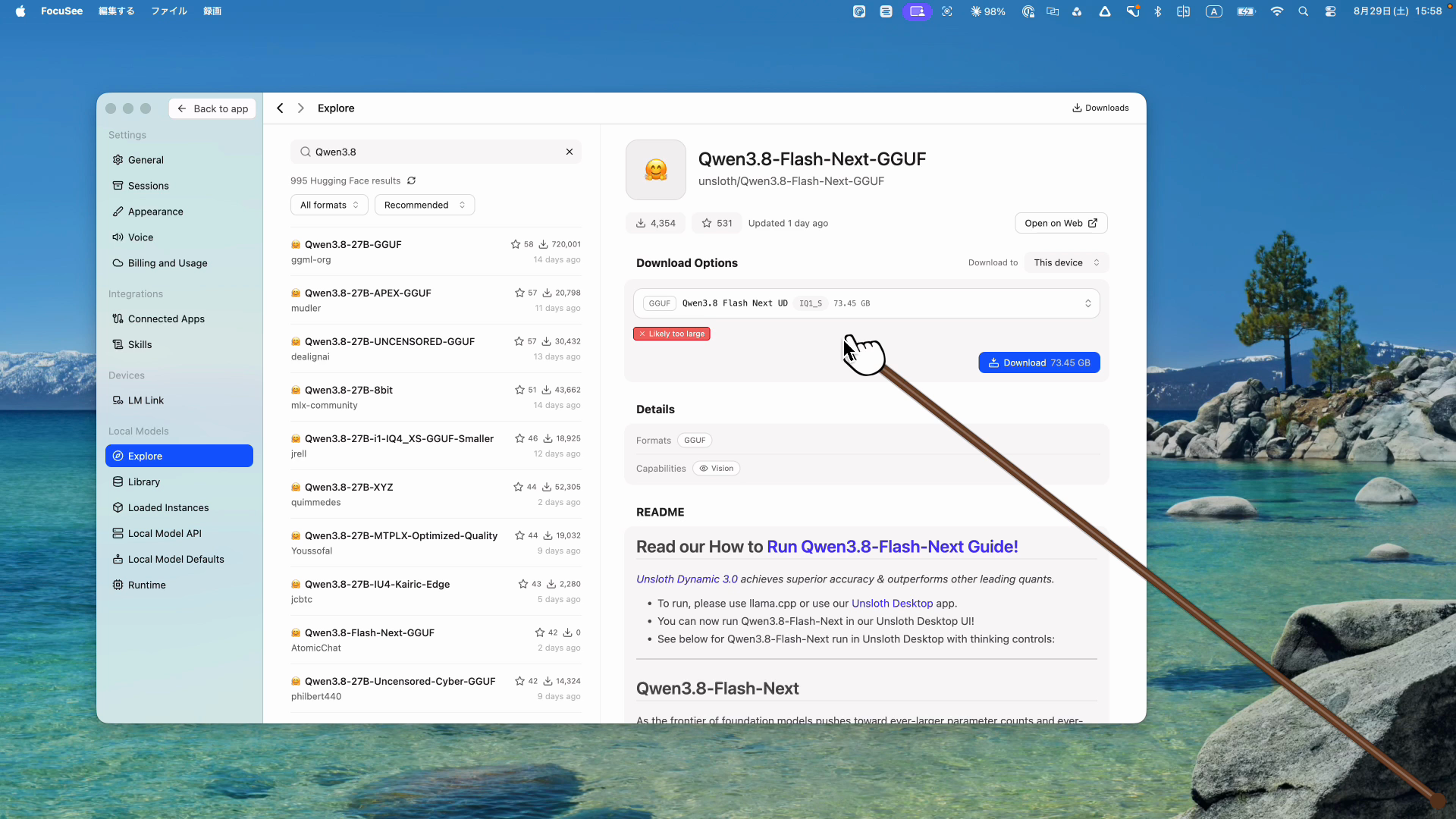The width and height of the screenshot is (1456, 819).
Task: Click the 531 stars badge
Action: 717,223
